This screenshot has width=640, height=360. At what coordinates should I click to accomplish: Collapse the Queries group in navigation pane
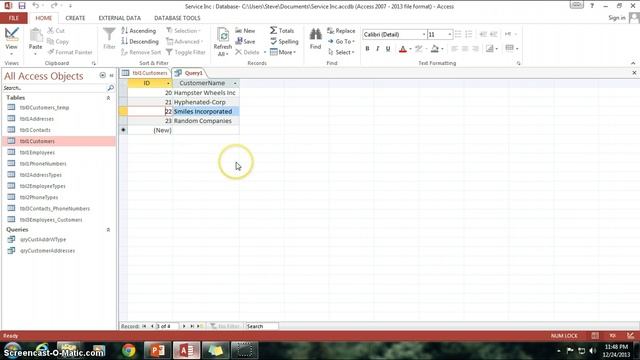point(109,230)
